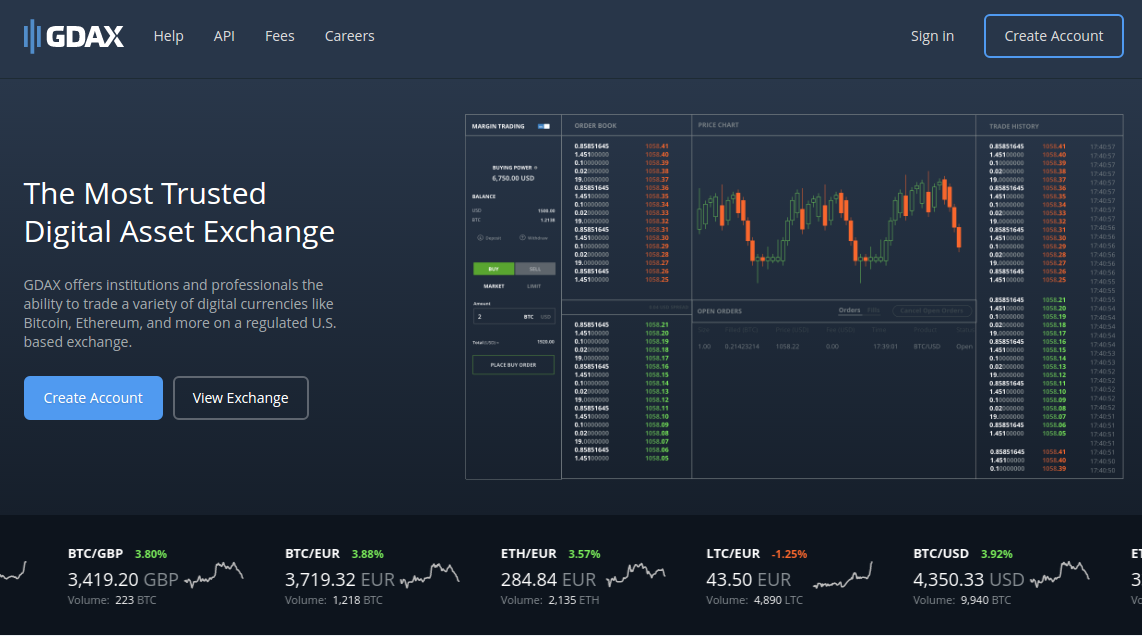Click the 3.88% change value
Screen dimensions: 1142x636
(368, 554)
